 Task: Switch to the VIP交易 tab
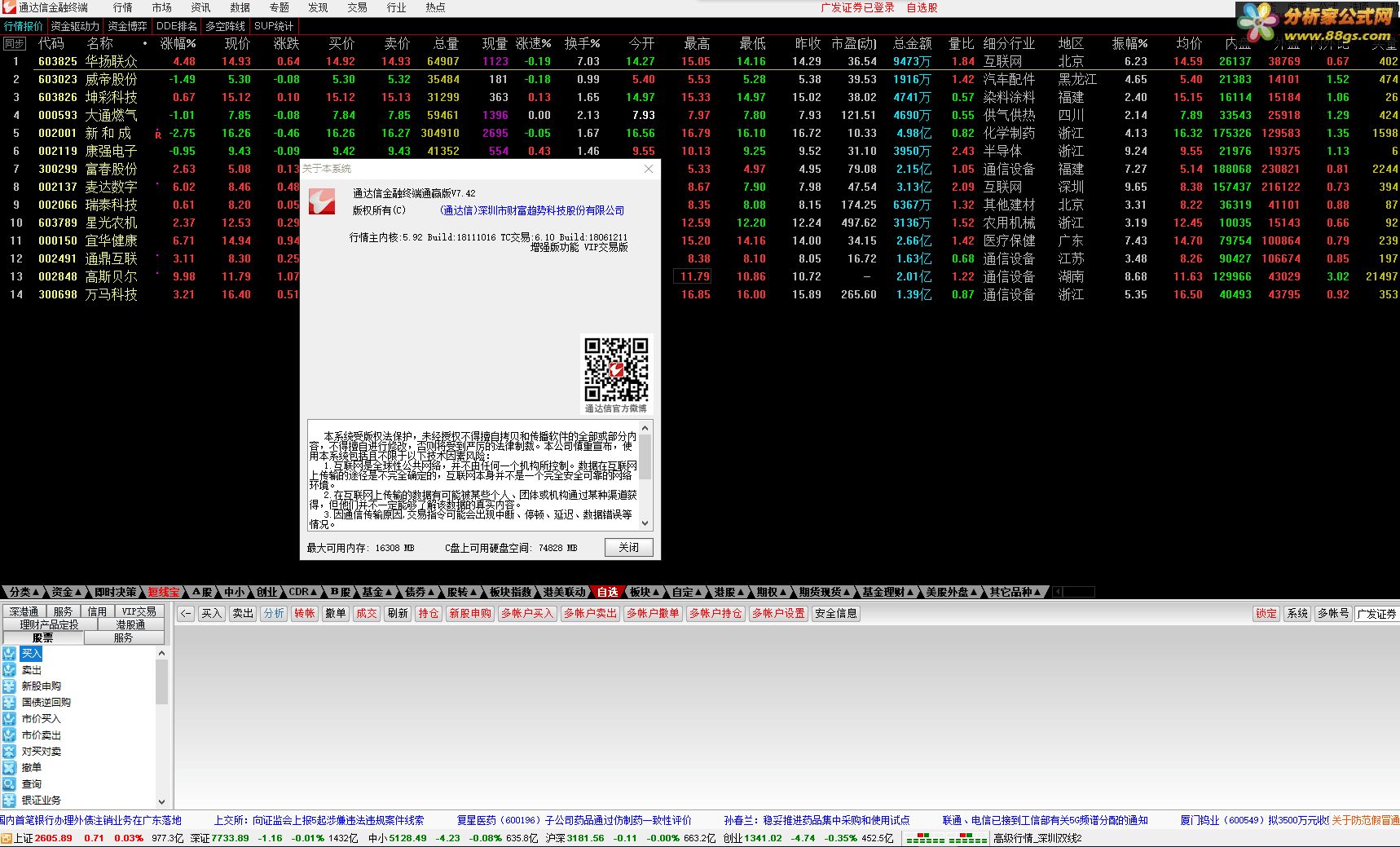[139, 611]
